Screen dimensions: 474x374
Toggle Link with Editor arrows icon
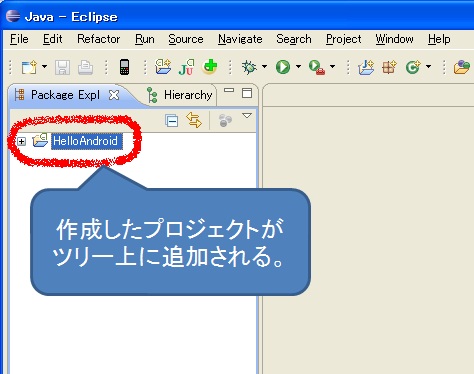coord(194,120)
